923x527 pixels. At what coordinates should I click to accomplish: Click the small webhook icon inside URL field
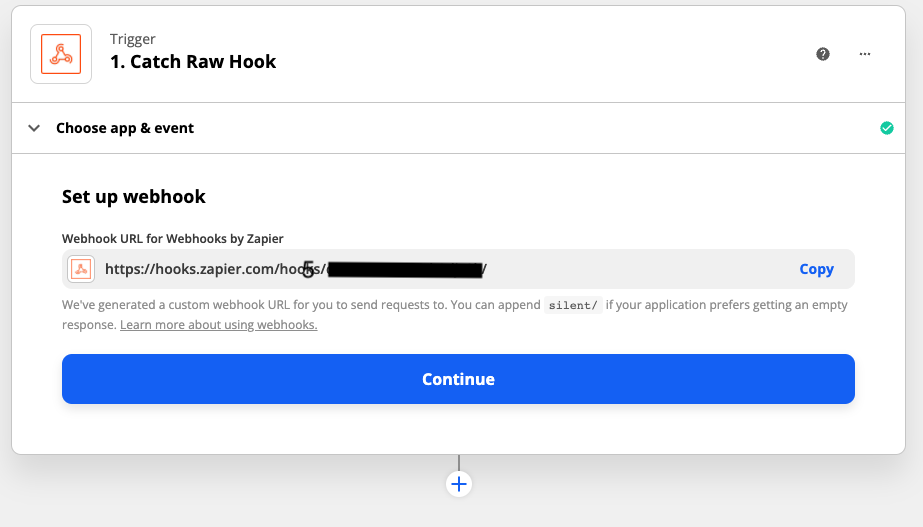click(81, 269)
